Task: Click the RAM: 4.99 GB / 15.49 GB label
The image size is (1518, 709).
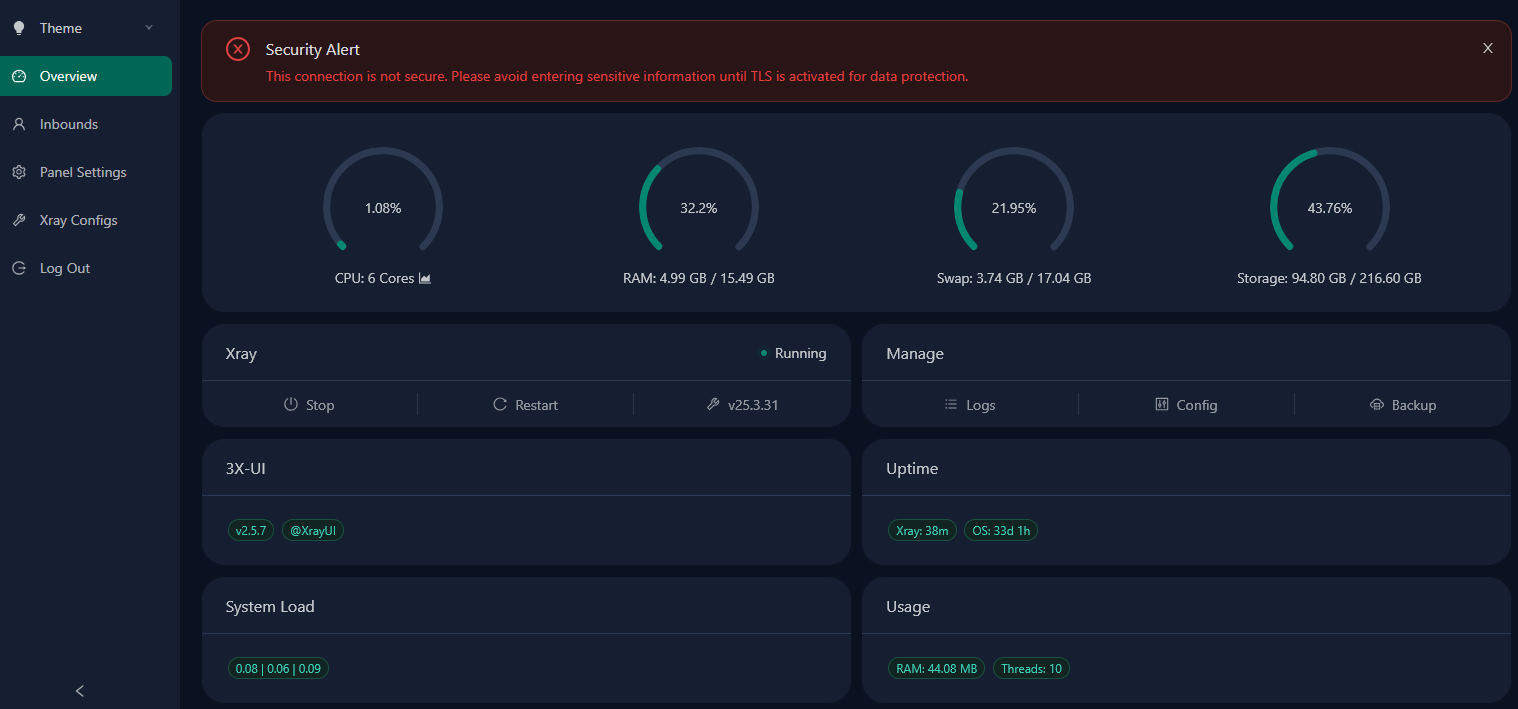Action: [x=699, y=278]
